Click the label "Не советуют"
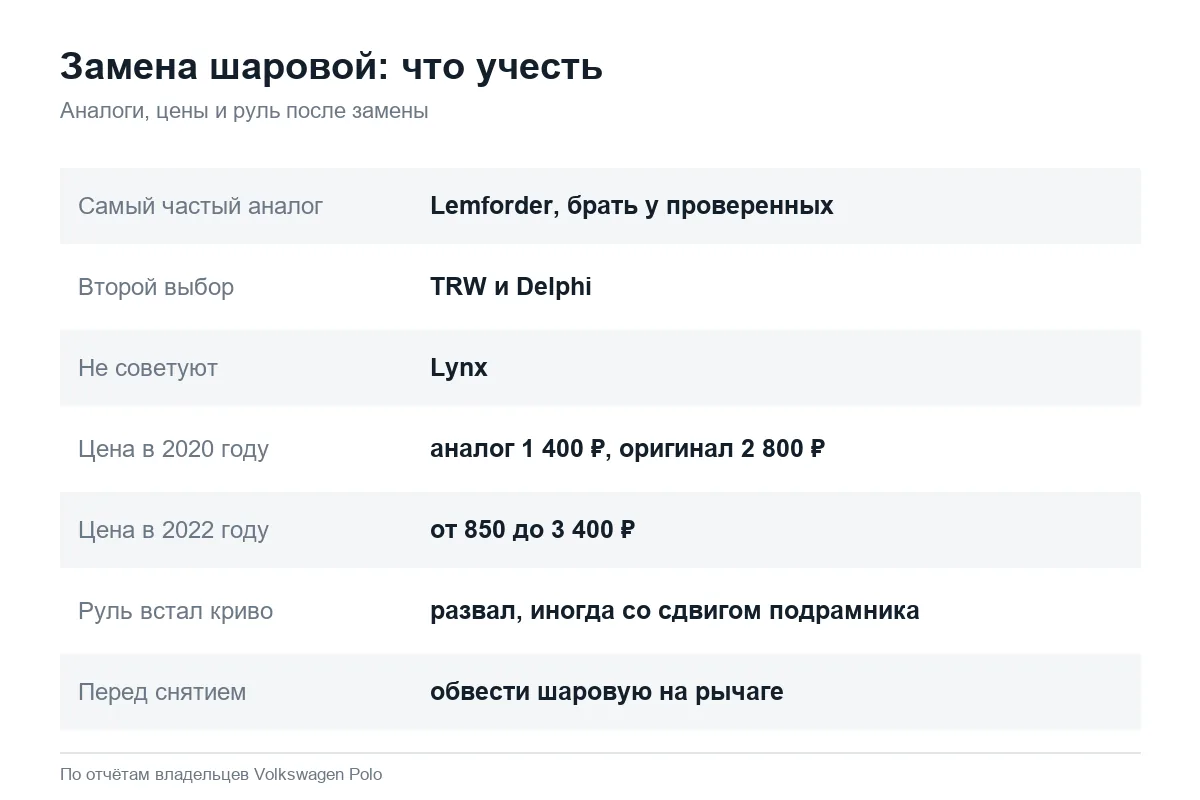Image resolution: width=1200 pixels, height=800 pixels. coord(148,368)
